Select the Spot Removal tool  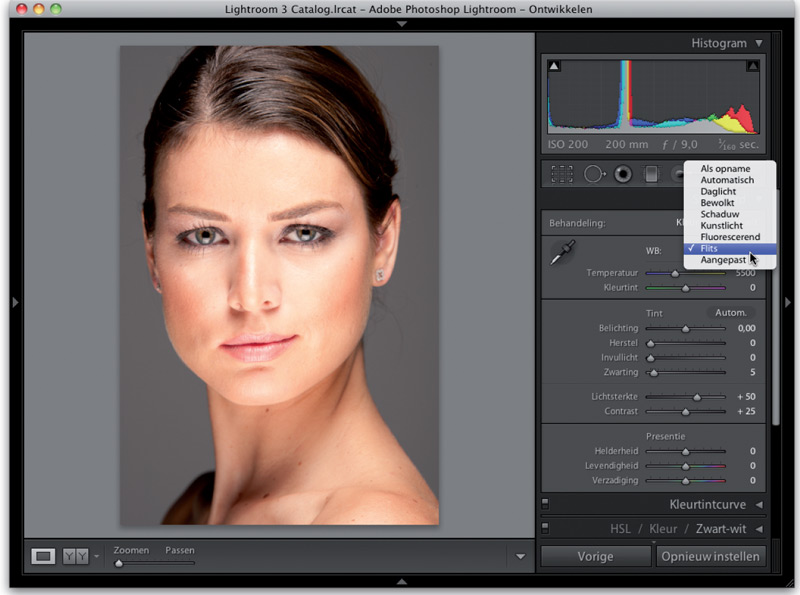(593, 174)
